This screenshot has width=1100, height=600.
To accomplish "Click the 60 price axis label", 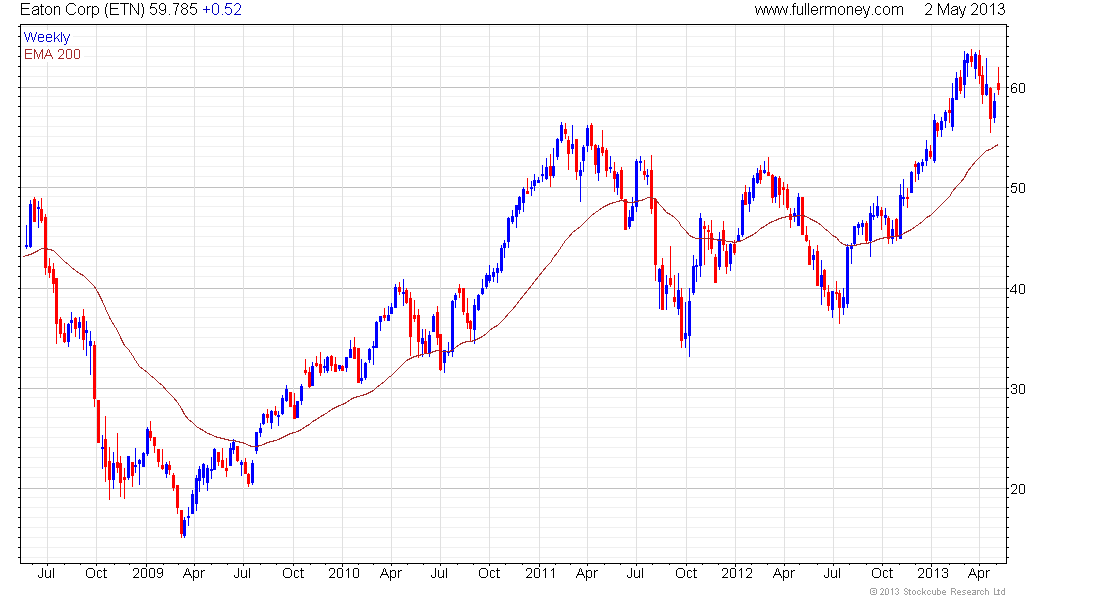I will [1017, 88].
